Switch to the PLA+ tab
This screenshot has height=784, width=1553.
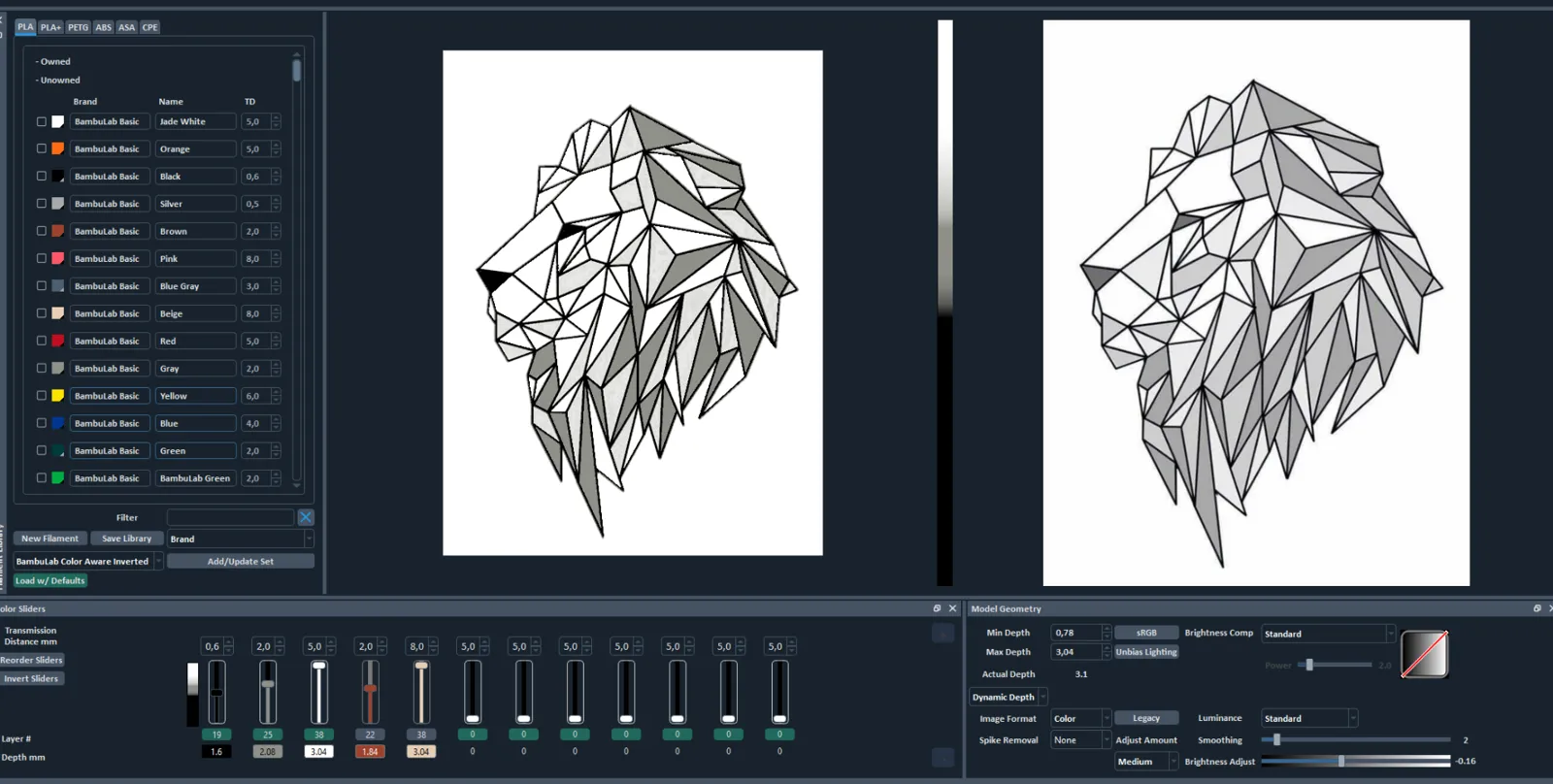coord(50,27)
